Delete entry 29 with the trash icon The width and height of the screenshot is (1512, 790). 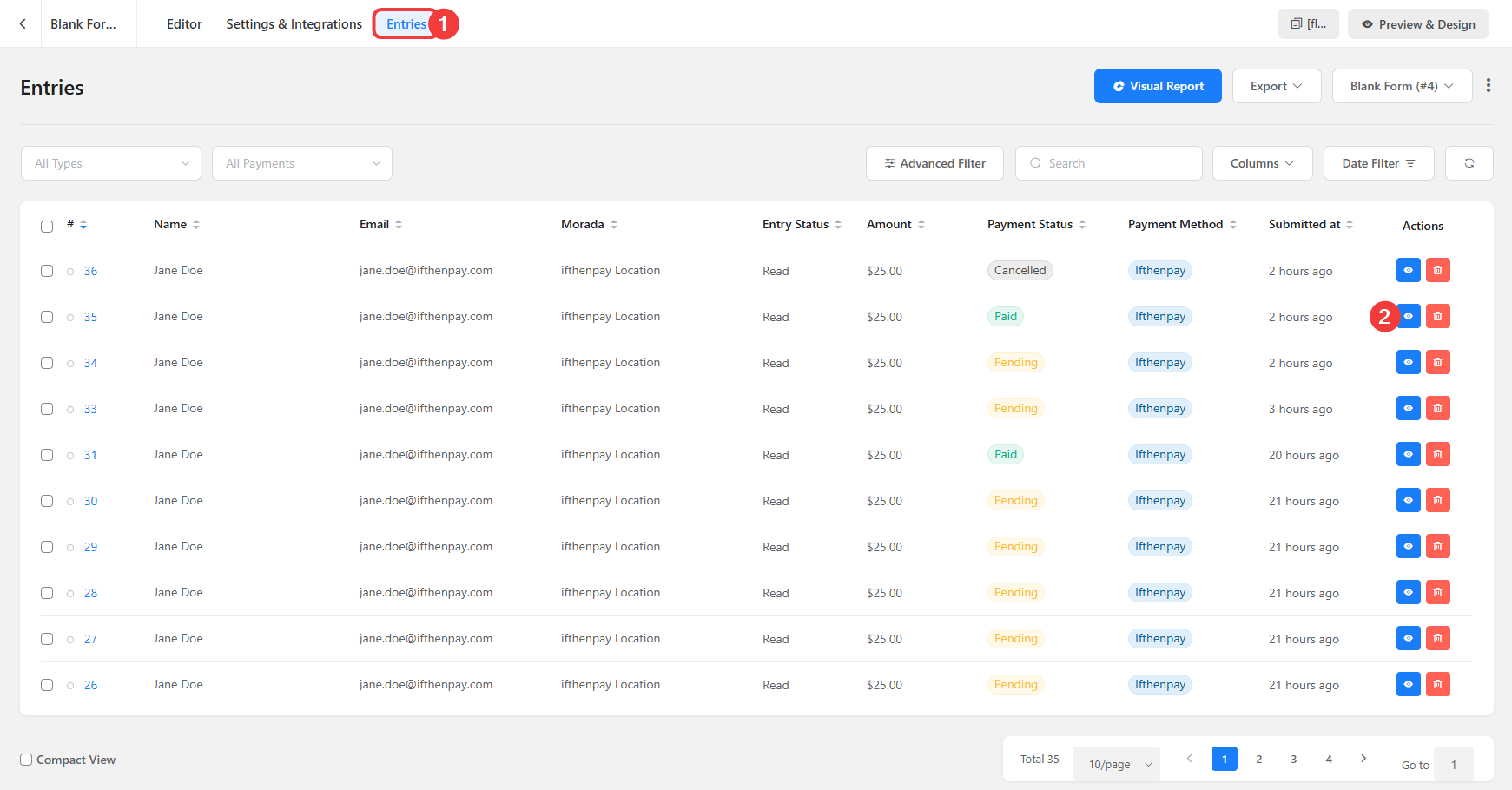[x=1437, y=546]
